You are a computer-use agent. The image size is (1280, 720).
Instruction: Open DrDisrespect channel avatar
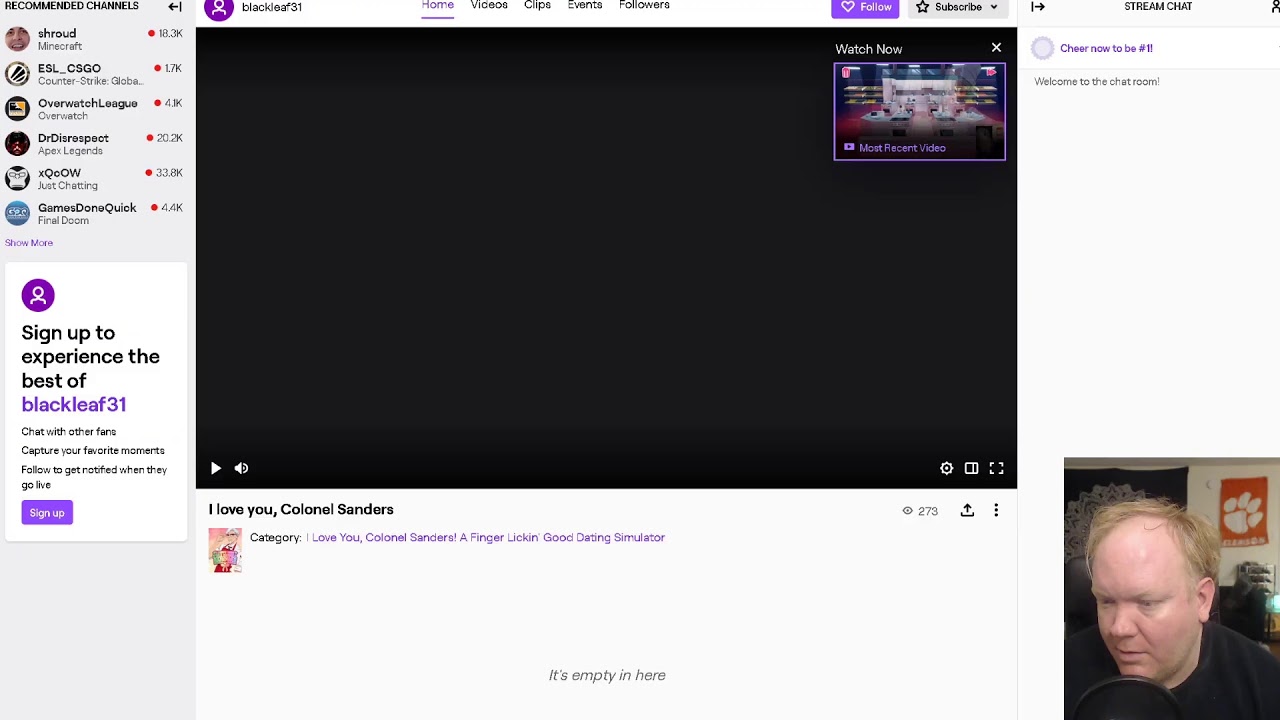pos(17,144)
